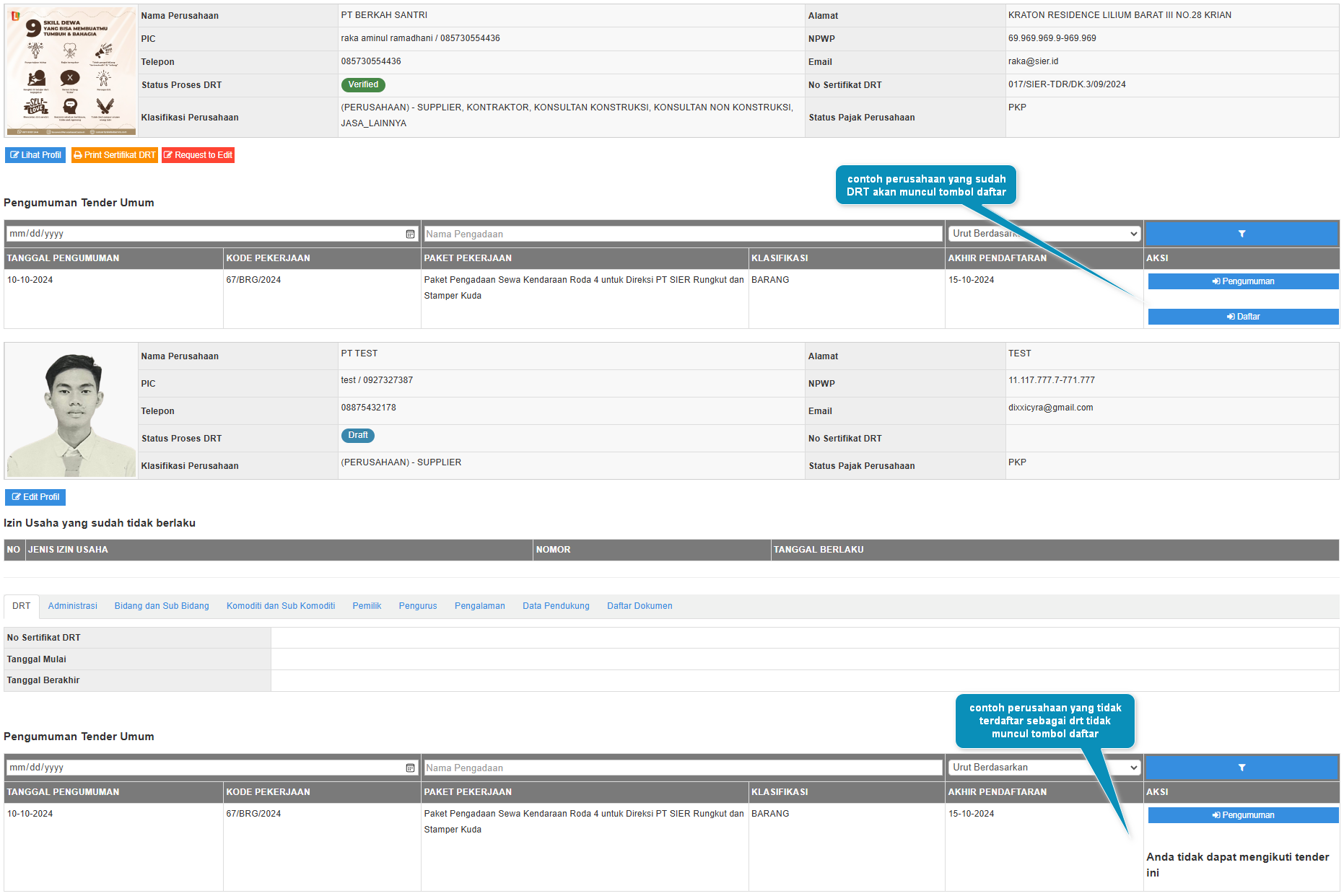This screenshot has width=1344, height=896.
Task: Click the PT Berkah Santri company logo image
Action: (x=71, y=71)
